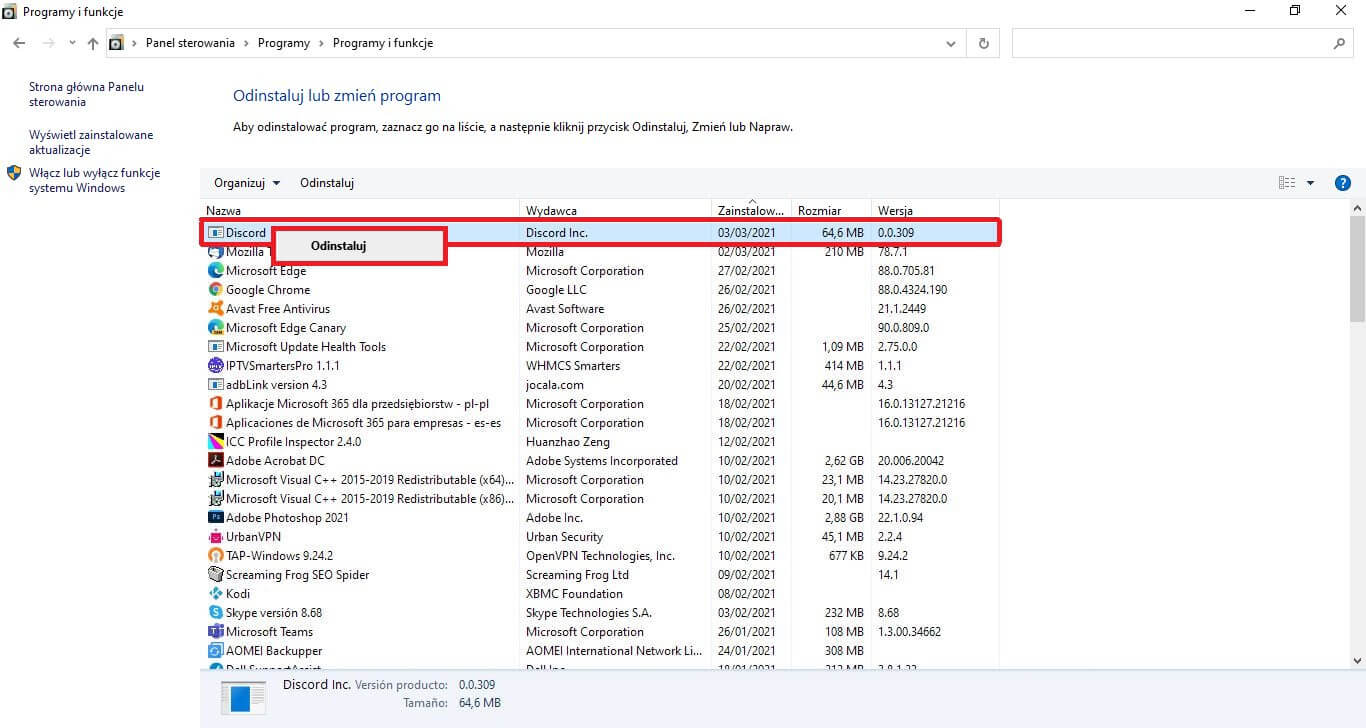Click the vertical scrollbar thumb

pyautogui.click(x=1357, y=269)
